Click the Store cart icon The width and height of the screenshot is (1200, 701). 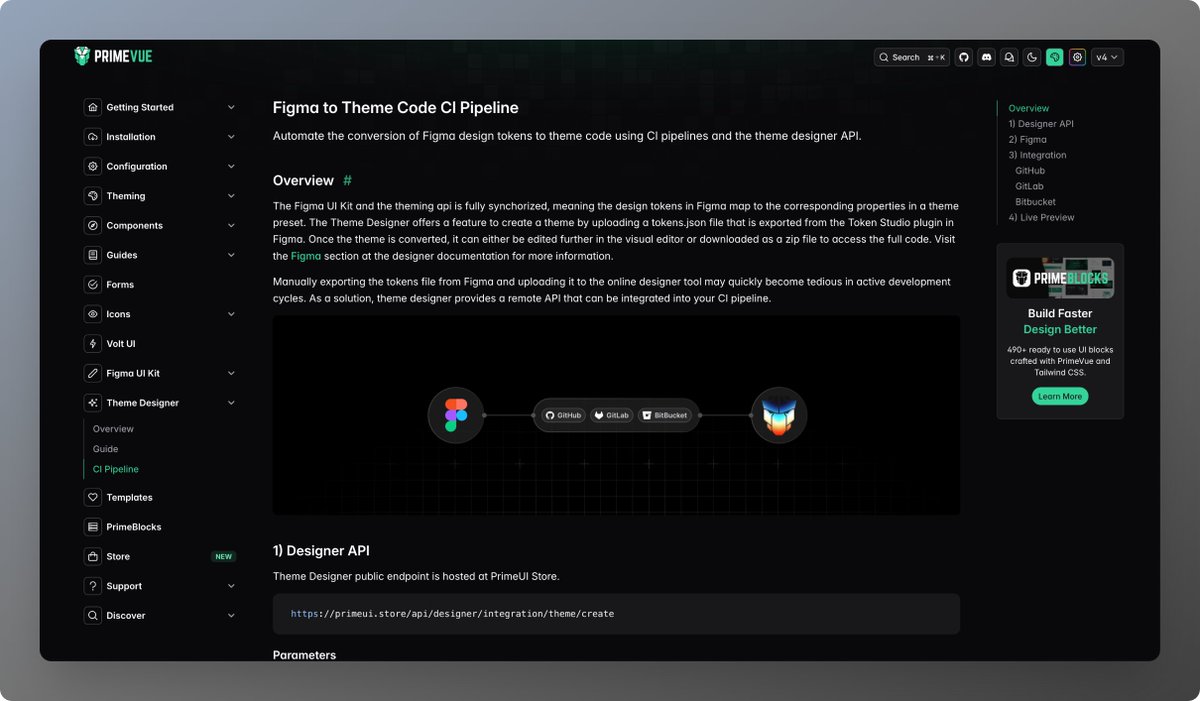tap(93, 557)
